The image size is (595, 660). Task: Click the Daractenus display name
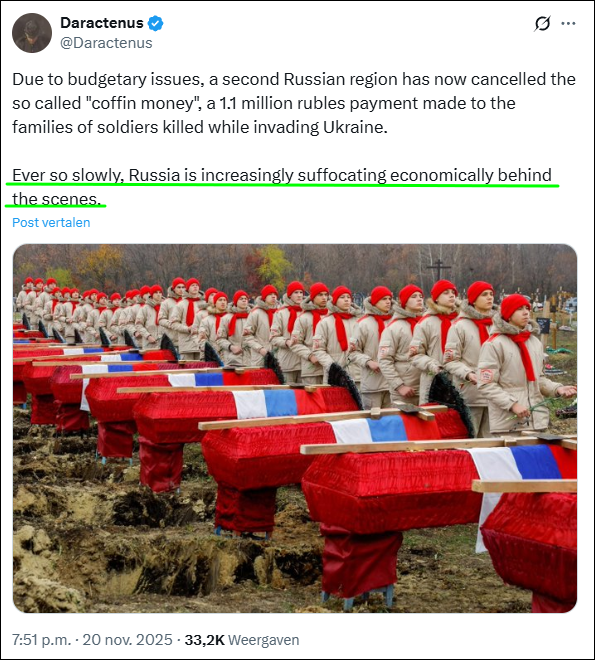102,23
